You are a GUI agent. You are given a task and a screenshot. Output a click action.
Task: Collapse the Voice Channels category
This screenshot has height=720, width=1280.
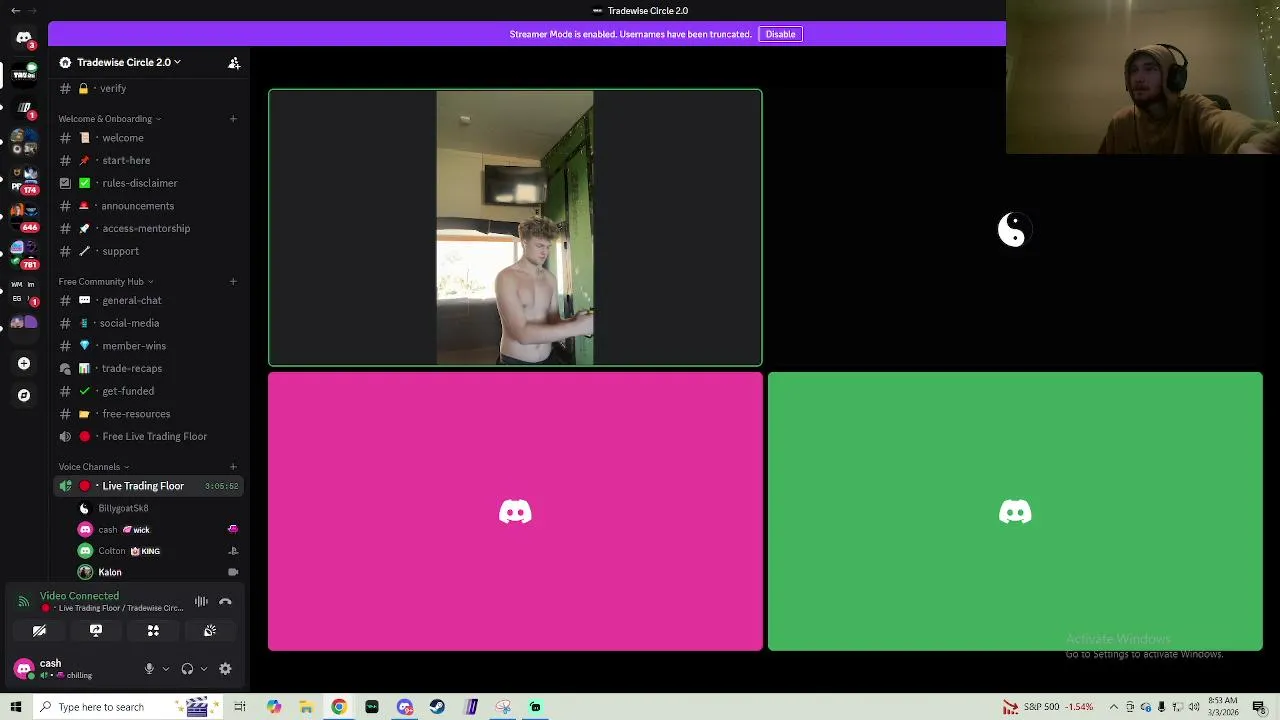[x=93, y=467]
